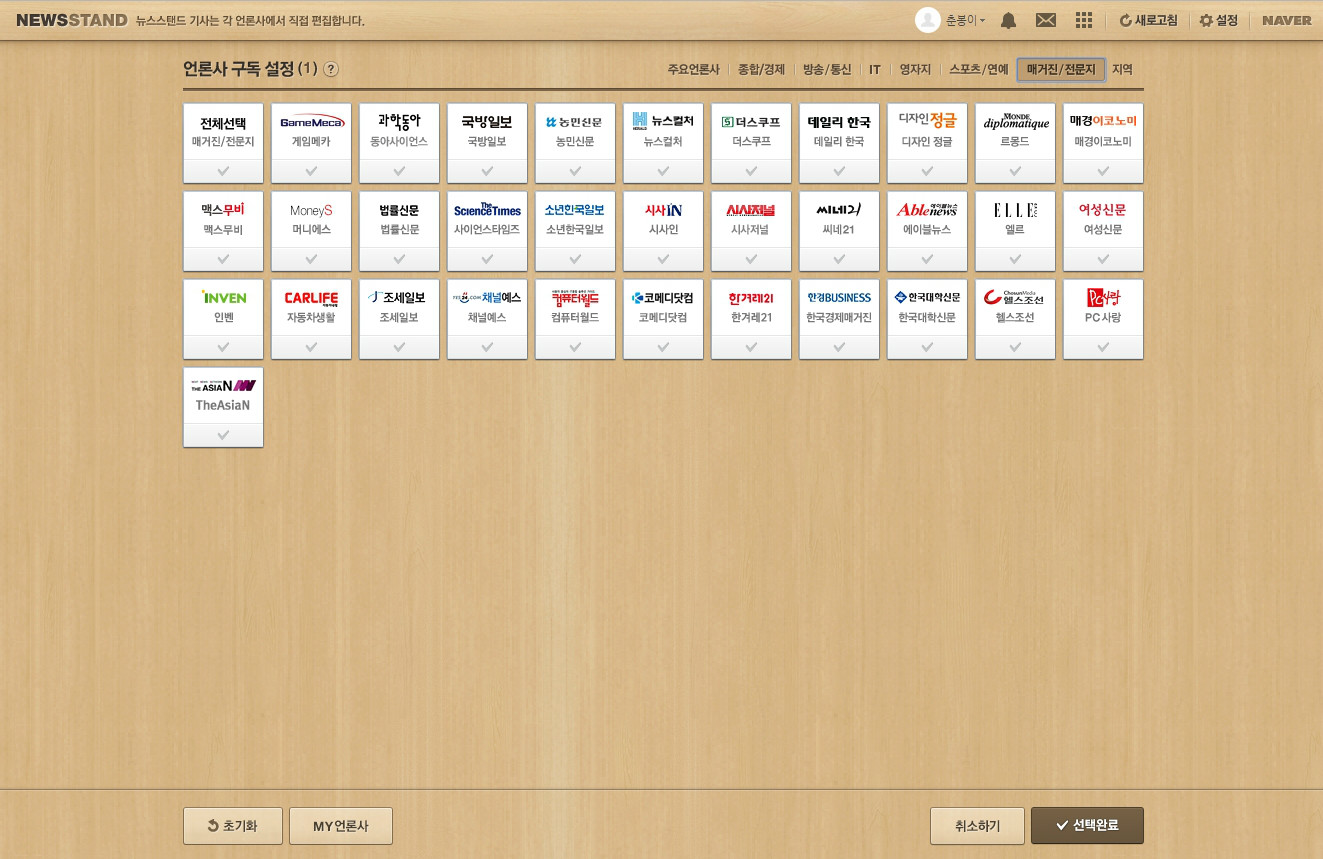Click the 디자인 정글 logo
1323x859 pixels.
(927, 121)
